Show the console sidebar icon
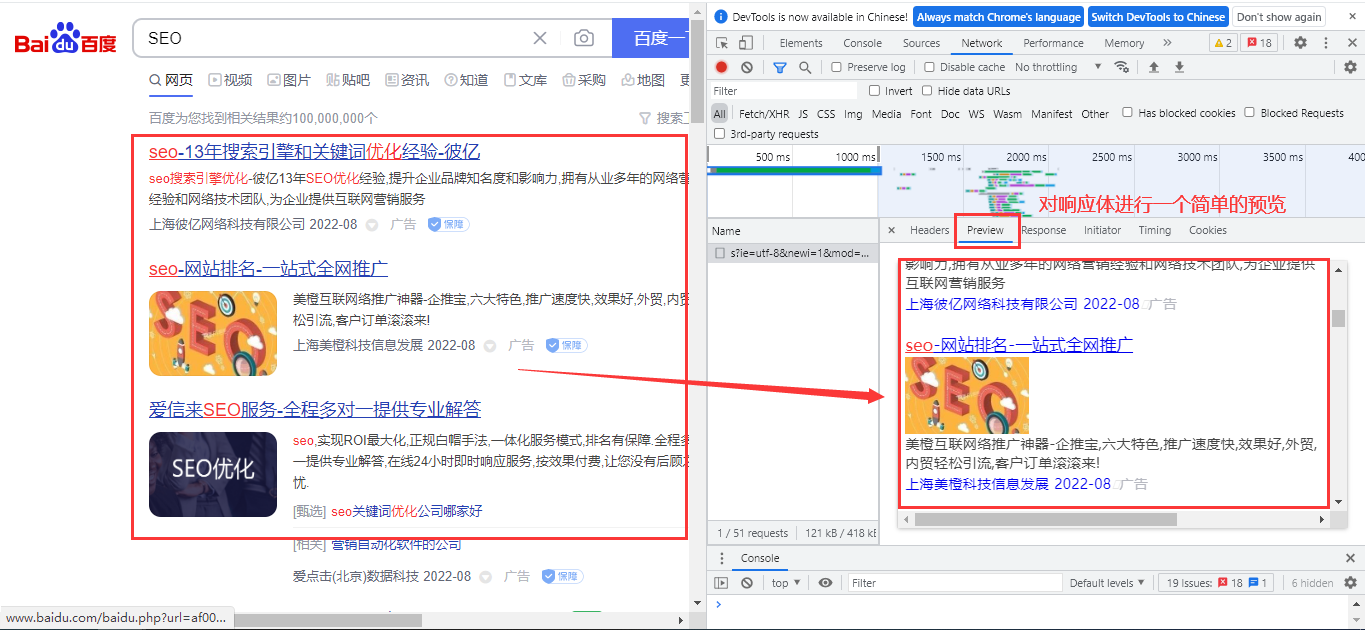Viewport: 1365px width, 630px height. (721, 583)
